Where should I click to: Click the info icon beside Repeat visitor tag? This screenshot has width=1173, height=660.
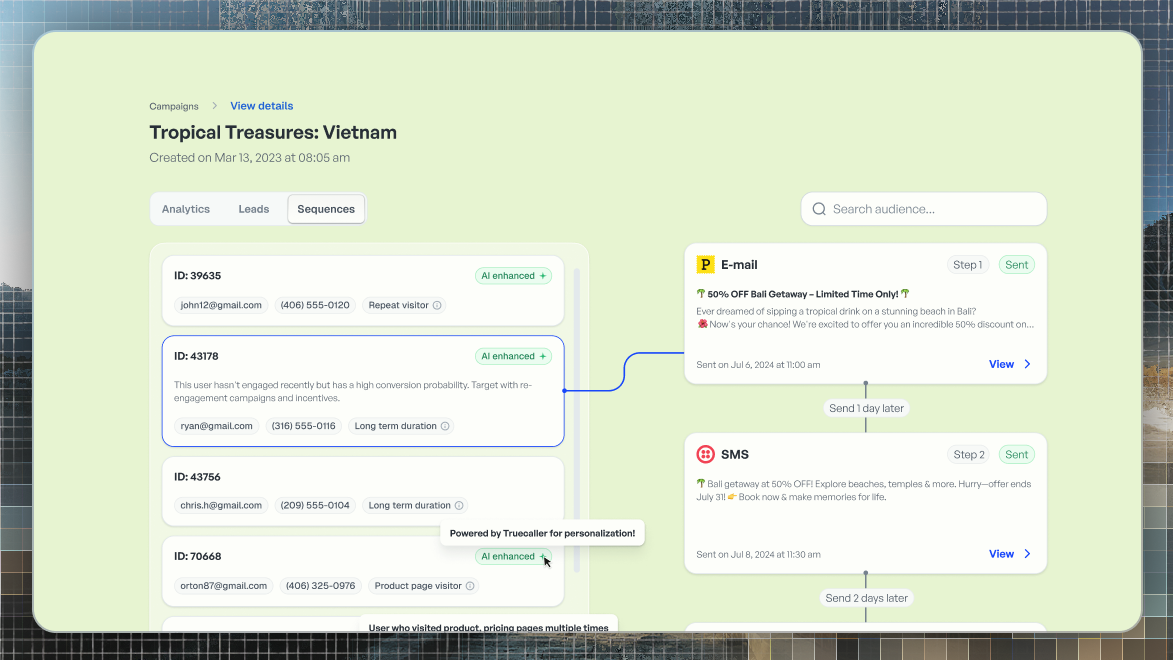coord(438,305)
